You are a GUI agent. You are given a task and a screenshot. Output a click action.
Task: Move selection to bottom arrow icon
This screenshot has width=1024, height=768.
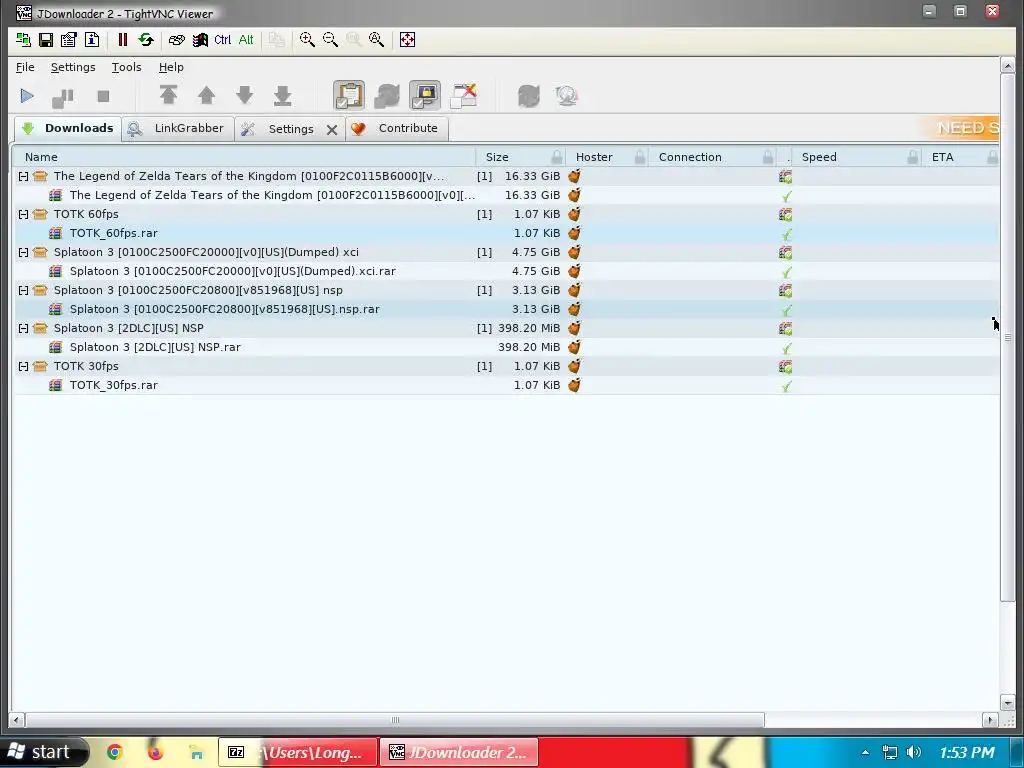(283, 95)
